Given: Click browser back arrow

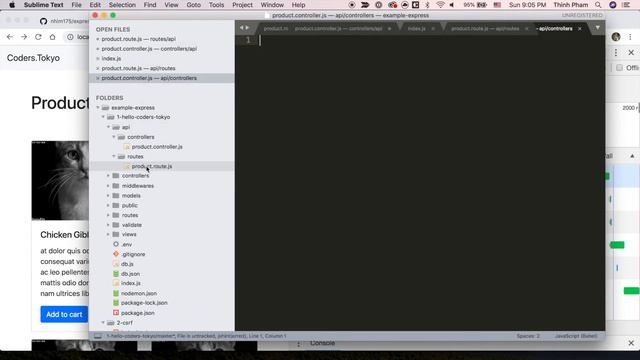Looking at the screenshot, I should (10, 37).
